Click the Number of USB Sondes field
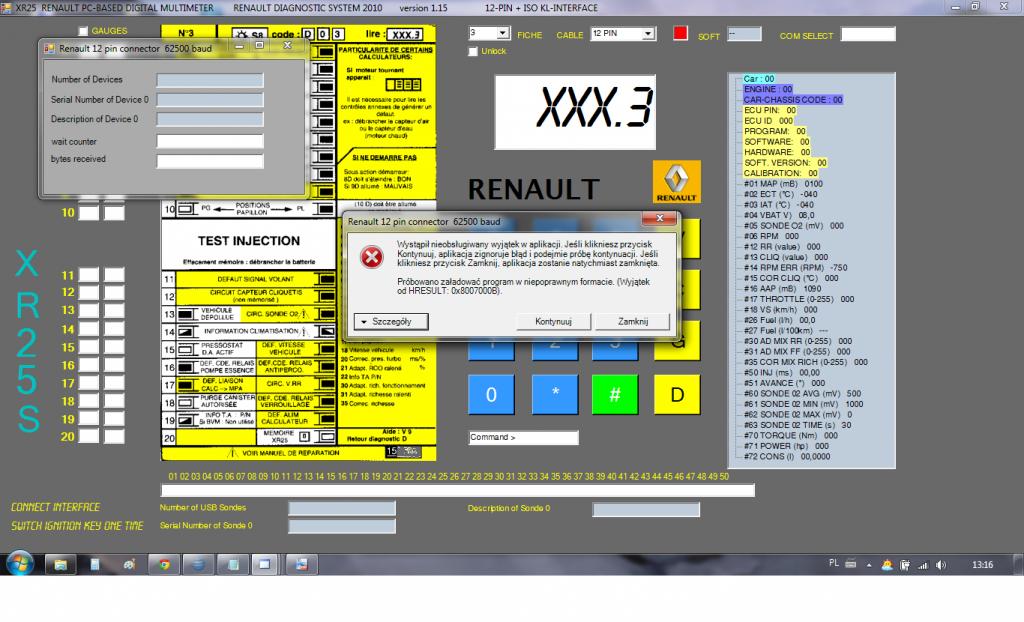The image size is (1024, 622). point(342,508)
